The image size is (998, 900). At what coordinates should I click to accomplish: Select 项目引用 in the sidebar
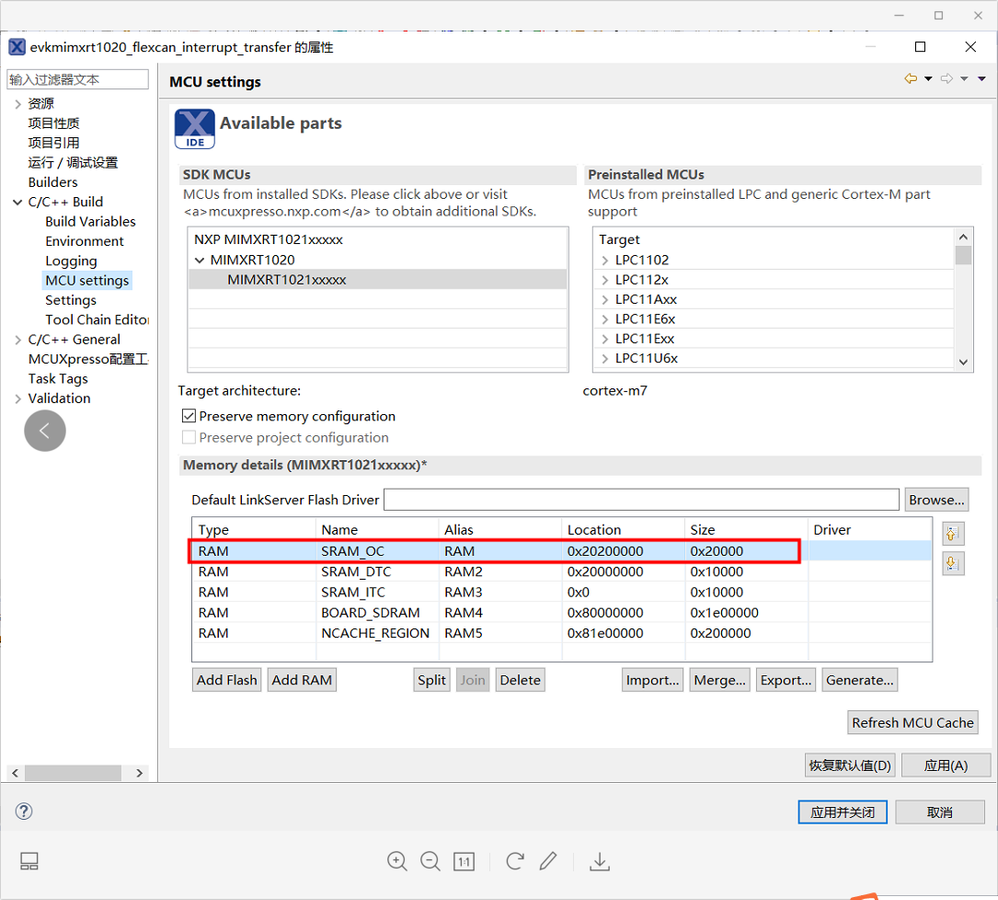(x=53, y=143)
